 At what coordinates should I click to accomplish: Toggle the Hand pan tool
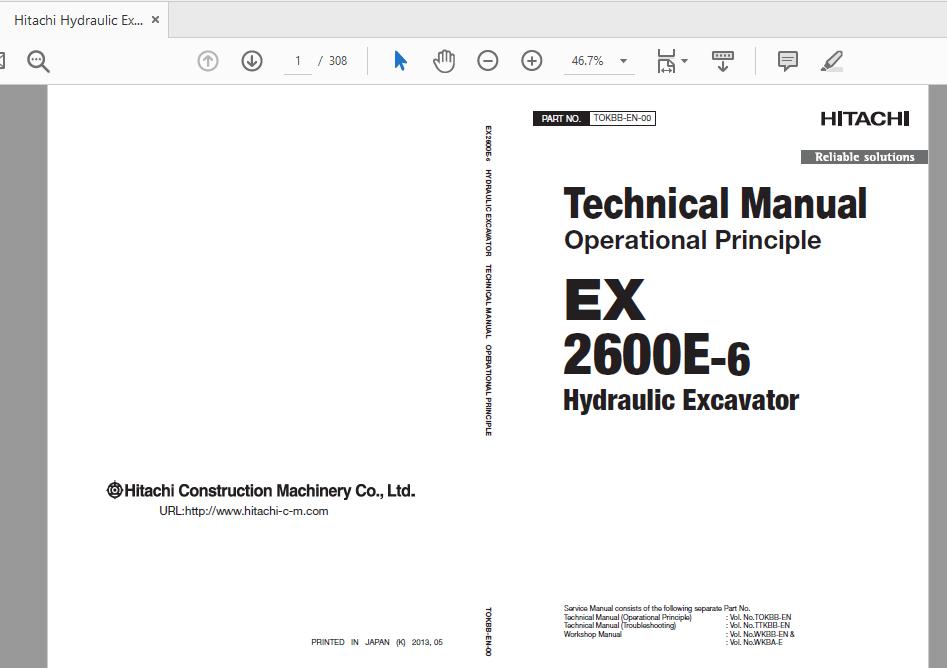(444, 60)
